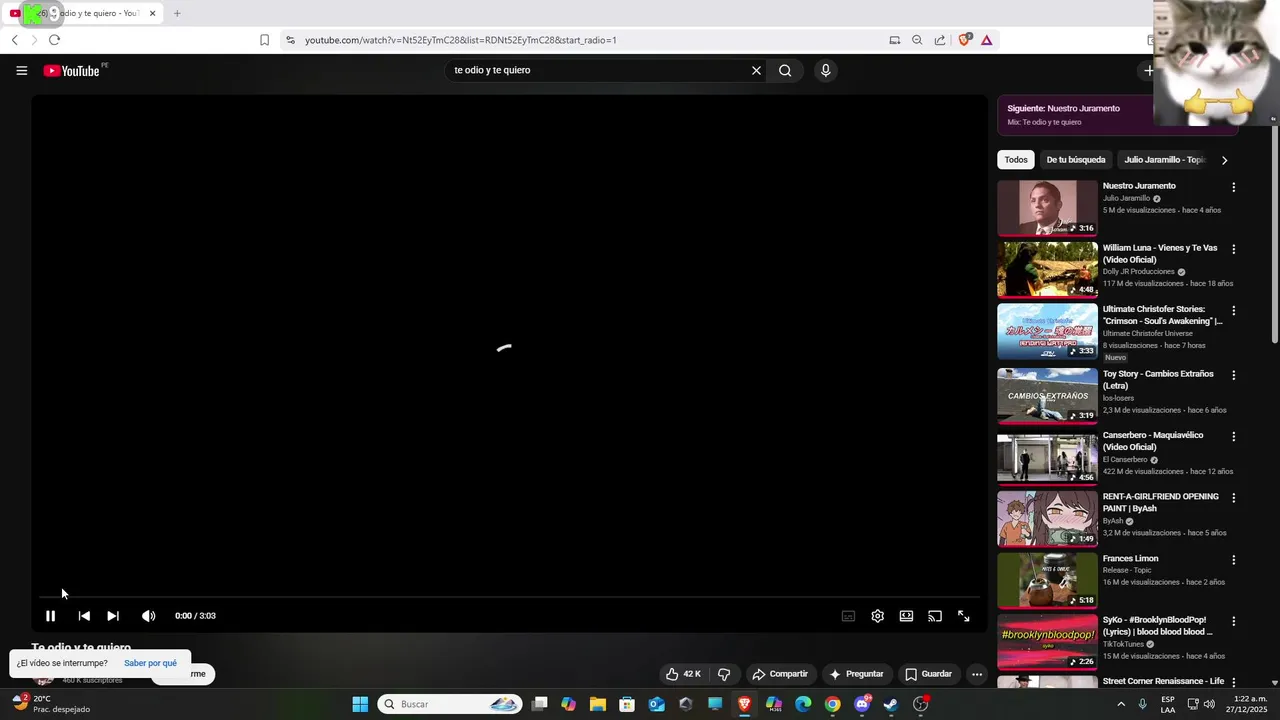Dislike the video

tap(724, 674)
